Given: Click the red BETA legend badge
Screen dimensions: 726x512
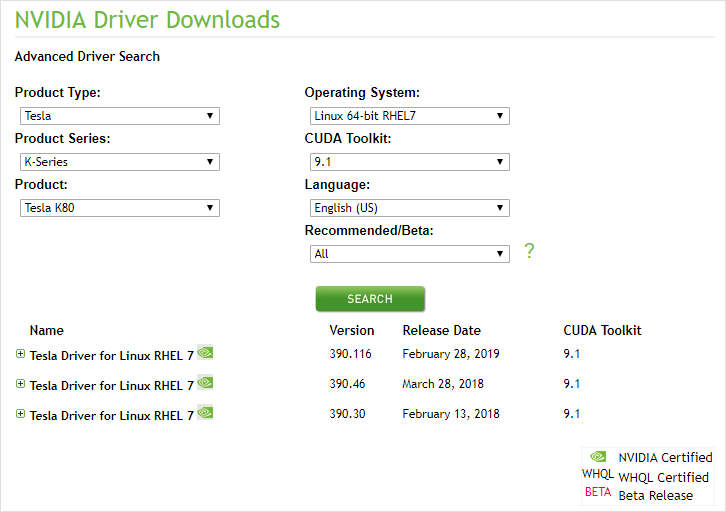Looking at the screenshot, I should pos(598,492).
